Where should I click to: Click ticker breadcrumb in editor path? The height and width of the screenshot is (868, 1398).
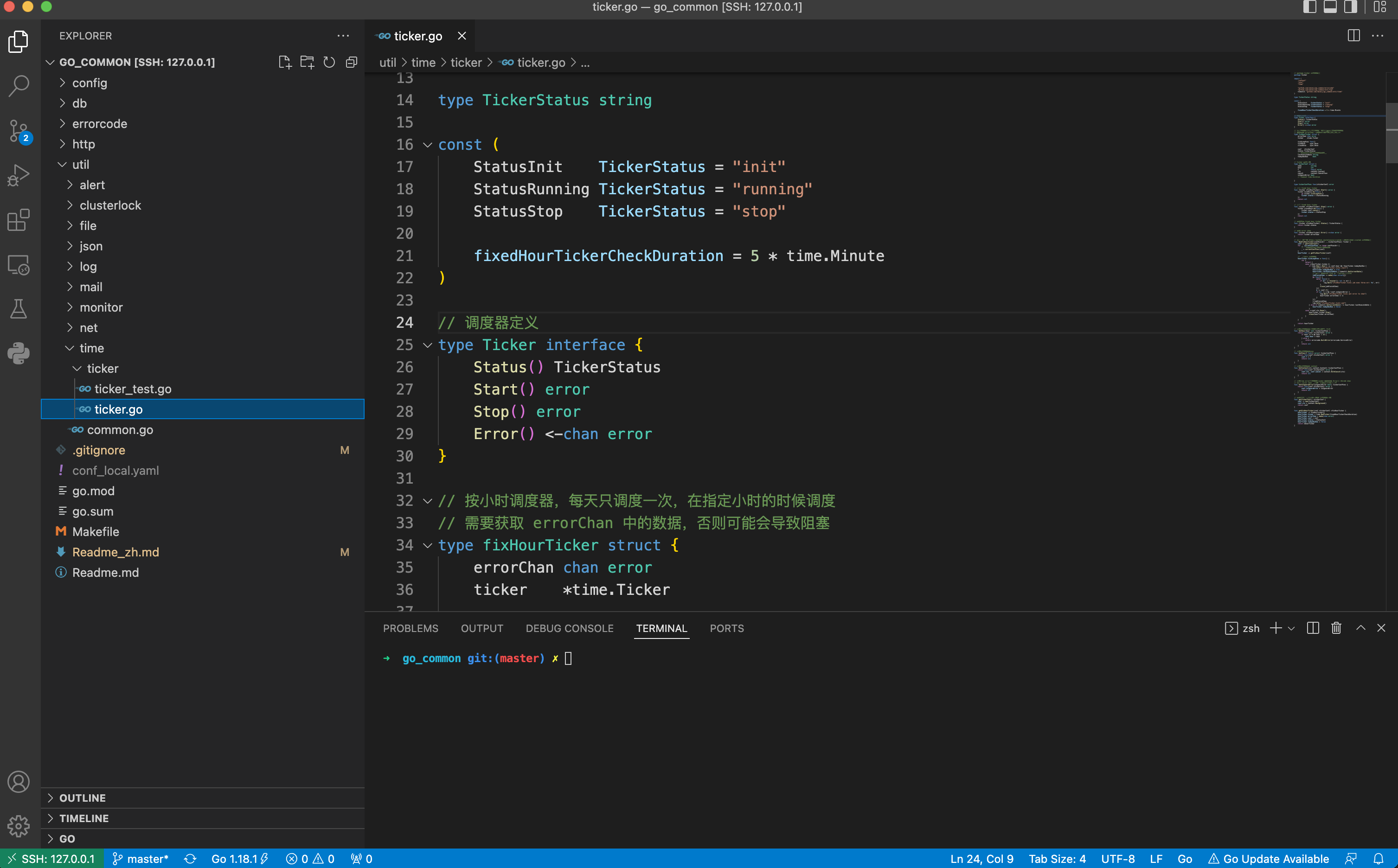[x=466, y=63]
